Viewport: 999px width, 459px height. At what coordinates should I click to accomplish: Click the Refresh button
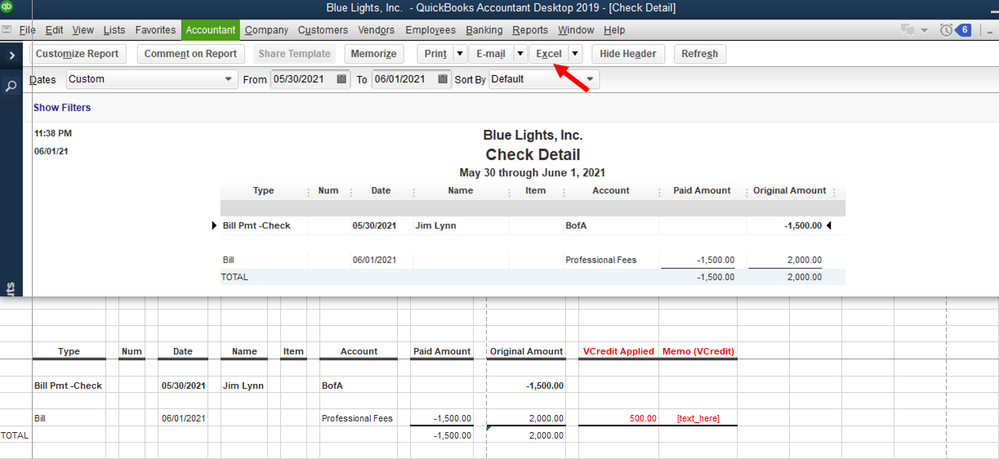point(700,54)
